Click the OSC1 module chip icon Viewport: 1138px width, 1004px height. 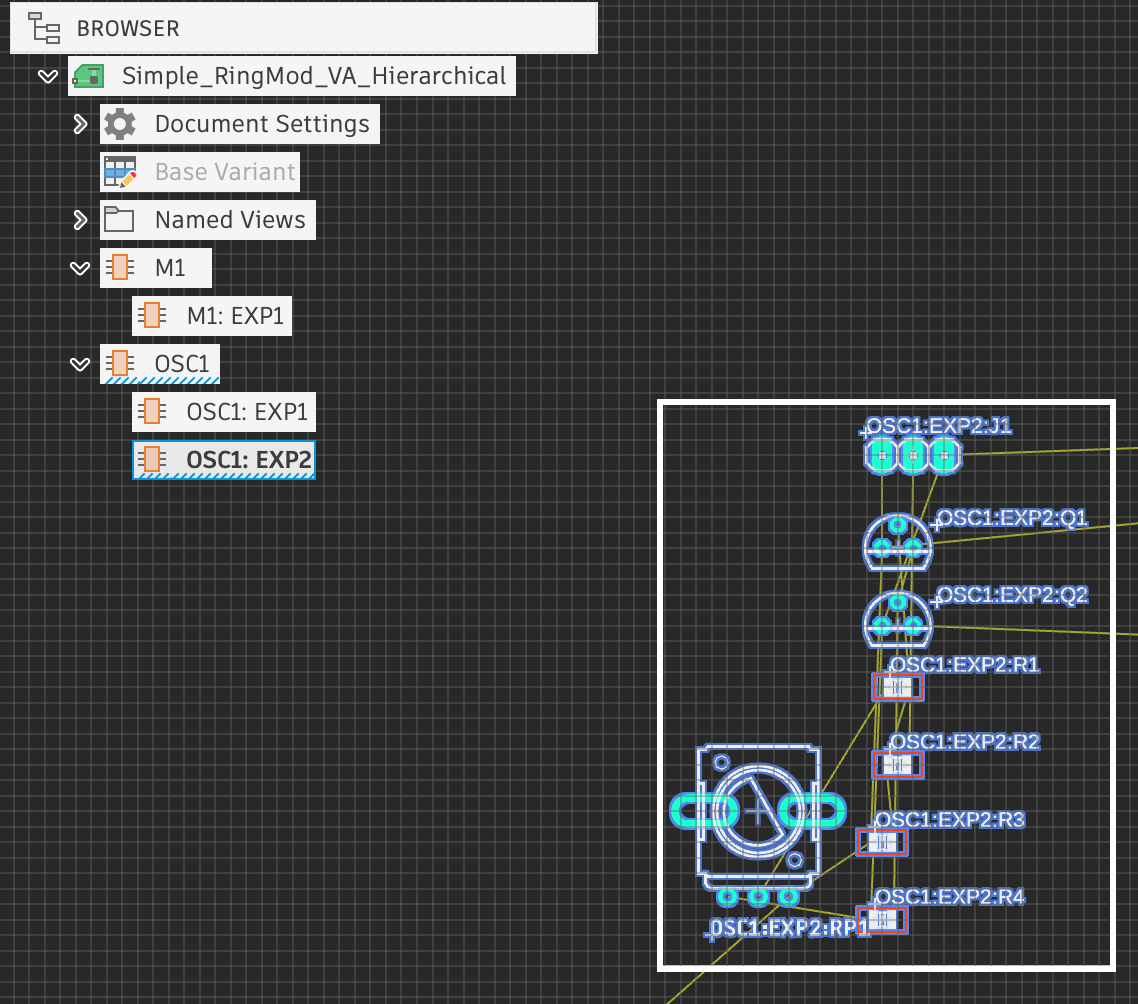pos(120,364)
